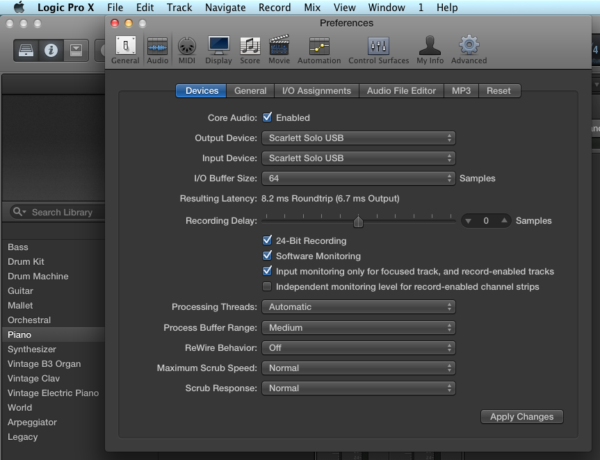Open the Processing Threads dropdown
The image size is (600, 460).
358,307
